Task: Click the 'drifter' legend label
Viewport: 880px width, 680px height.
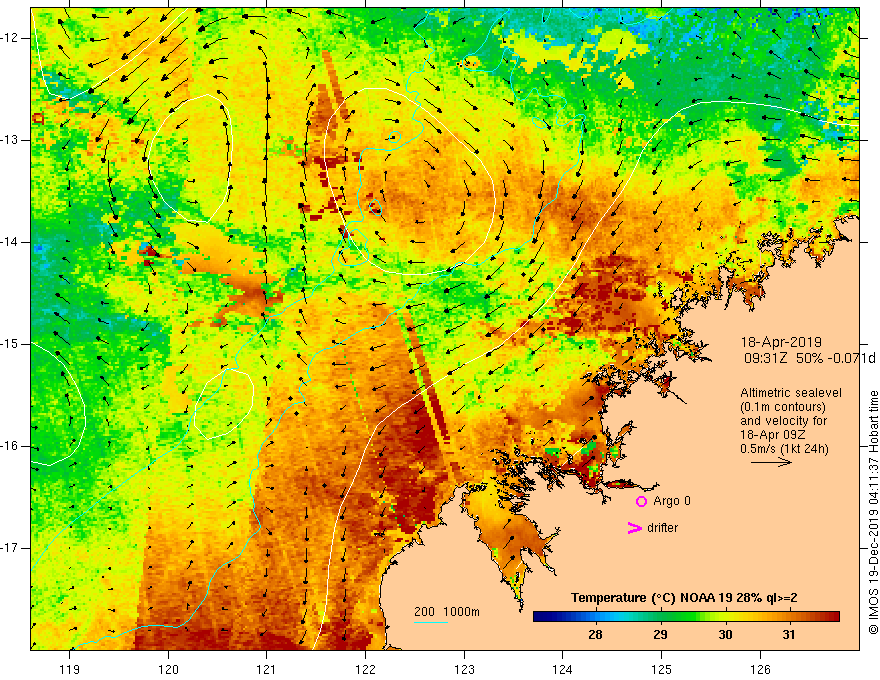Action: coord(662,528)
